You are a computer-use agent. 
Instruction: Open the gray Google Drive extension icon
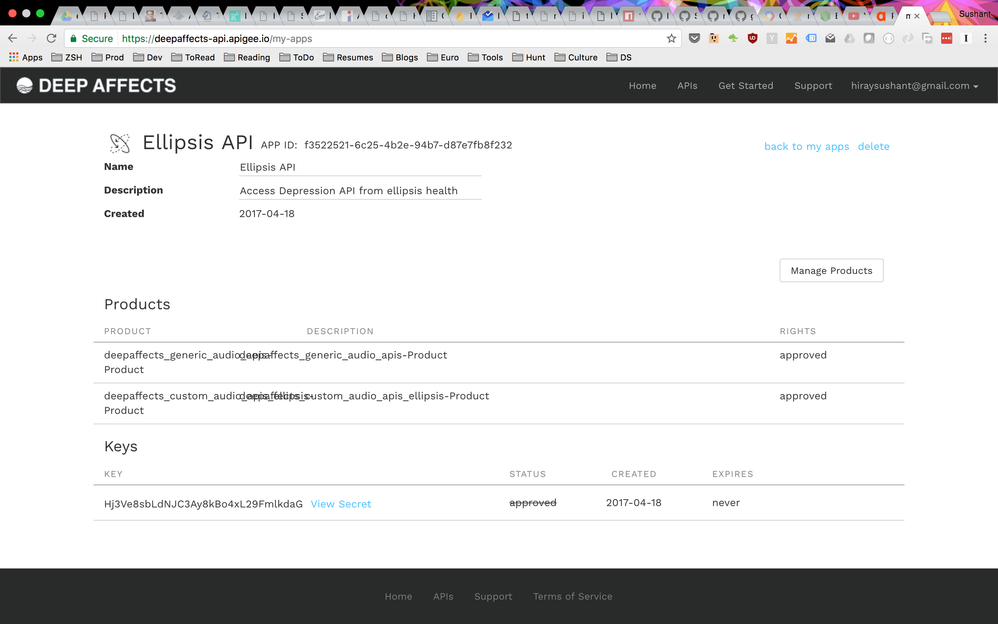(849, 38)
